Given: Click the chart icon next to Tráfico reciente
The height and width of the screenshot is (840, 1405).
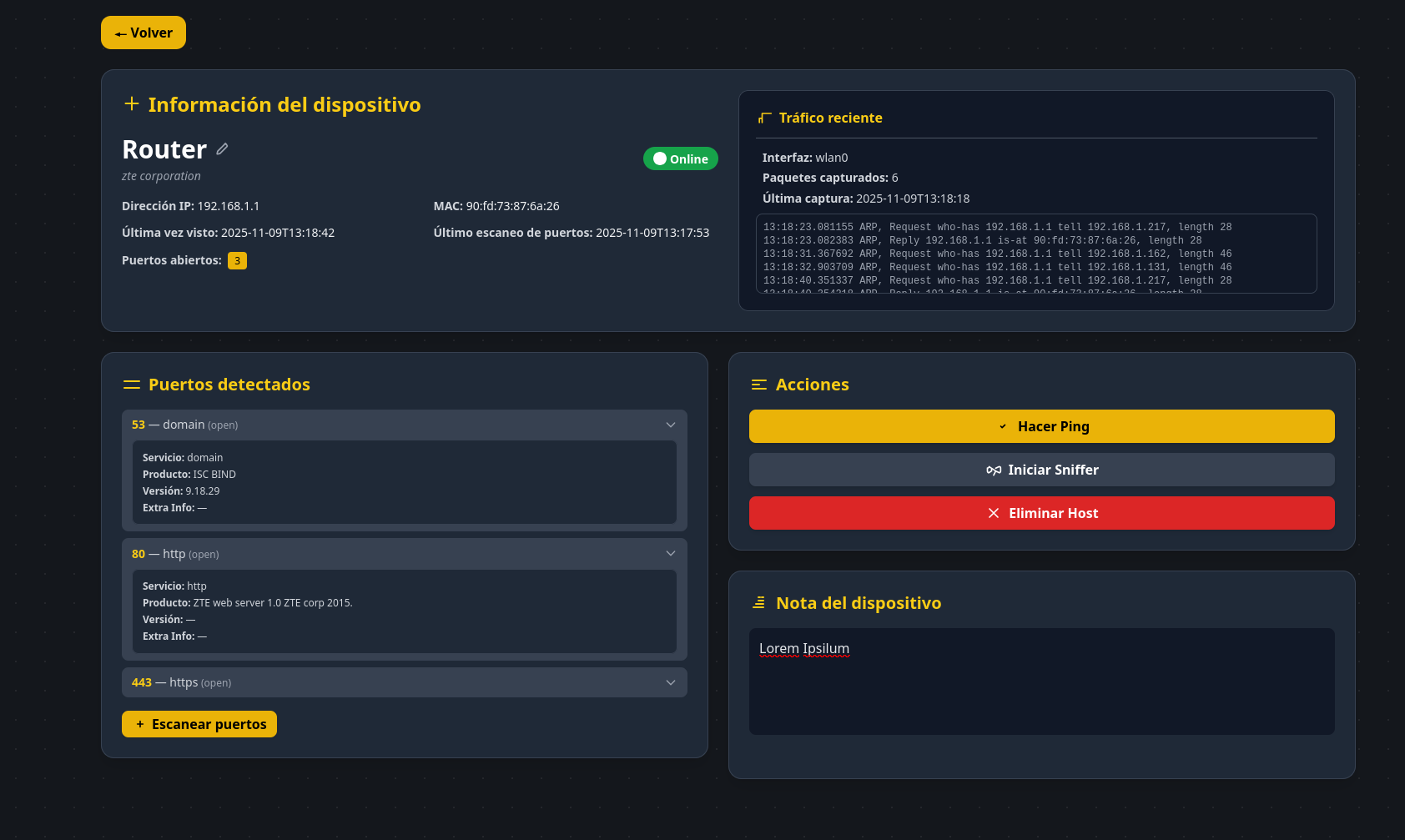Looking at the screenshot, I should click(x=763, y=117).
